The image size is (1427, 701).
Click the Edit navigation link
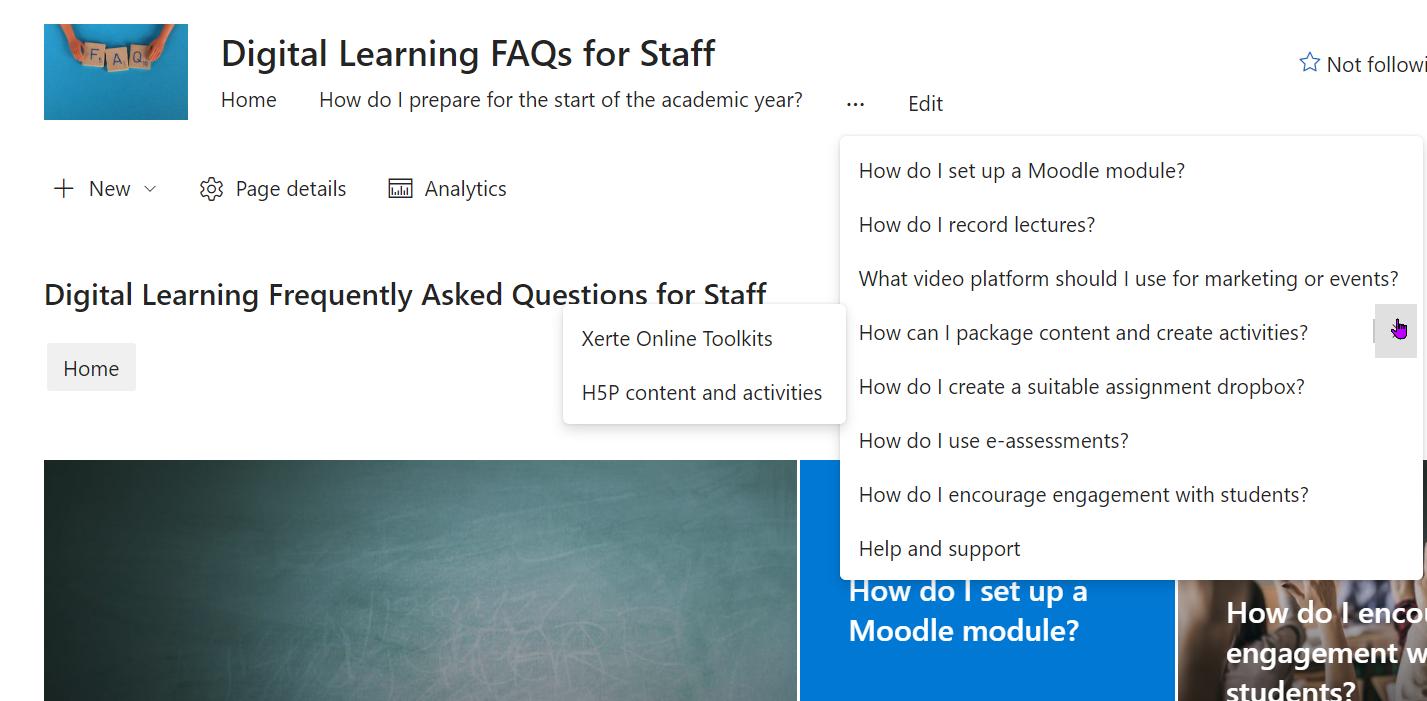[x=925, y=104]
